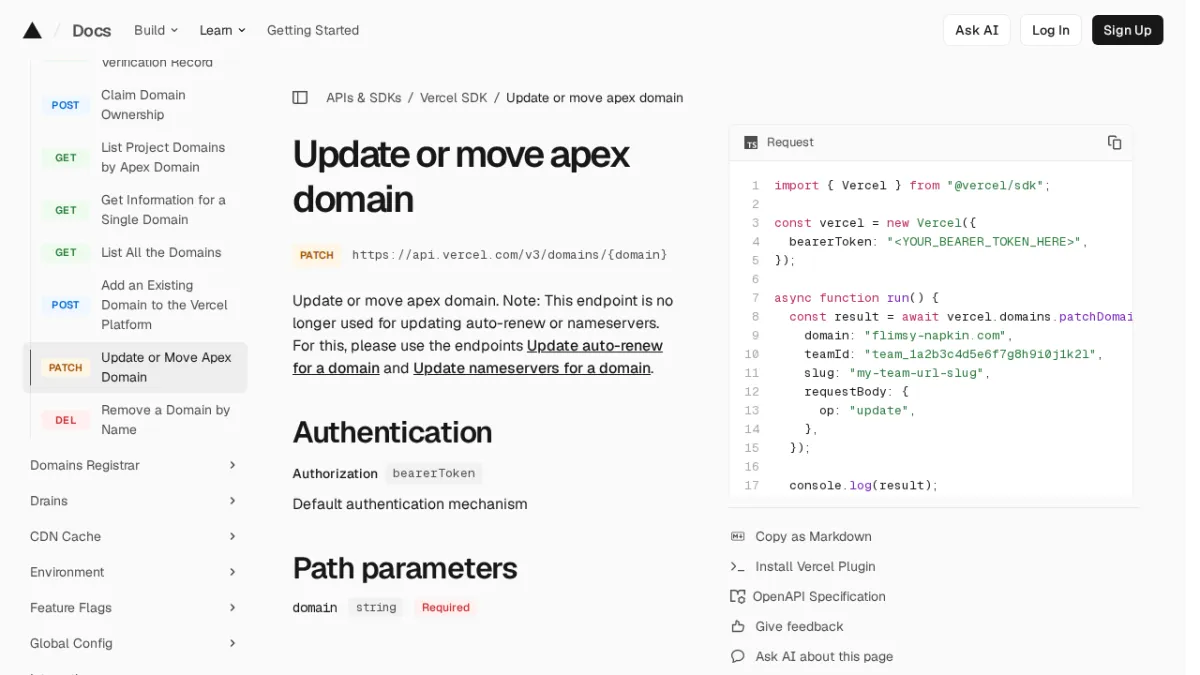The height and width of the screenshot is (675, 1200).
Task: Click the Install Vercel Plugin terminal icon
Action: pyautogui.click(x=738, y=566)
